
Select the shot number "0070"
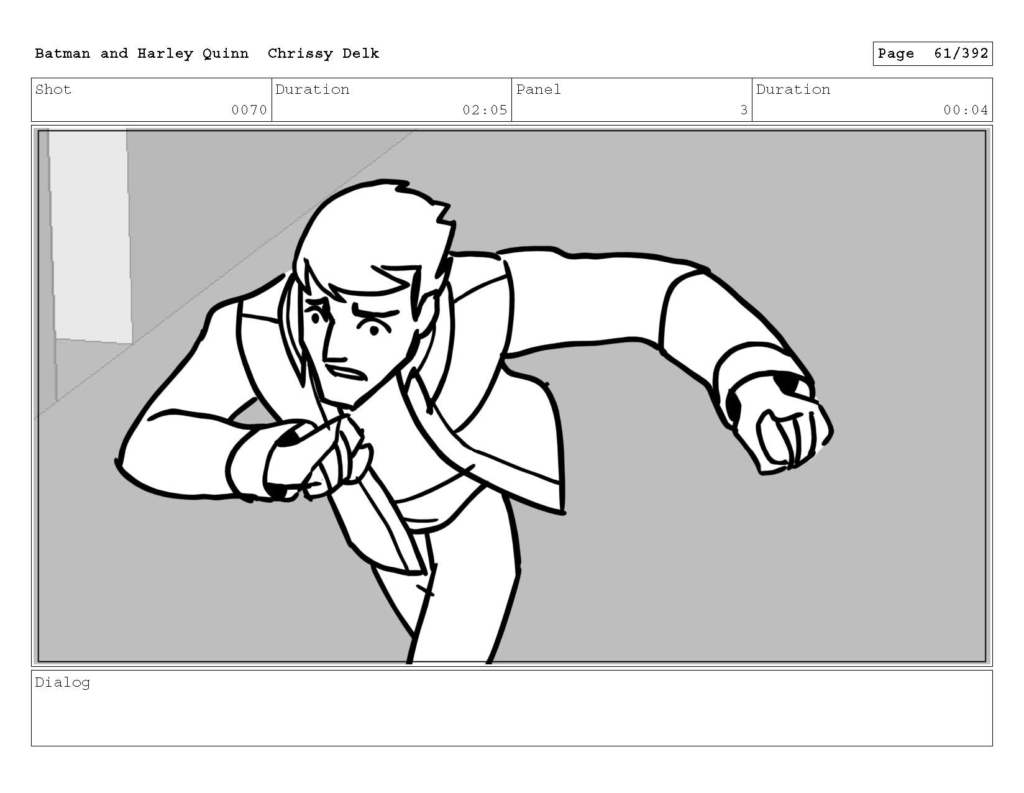tap(249, 110)
